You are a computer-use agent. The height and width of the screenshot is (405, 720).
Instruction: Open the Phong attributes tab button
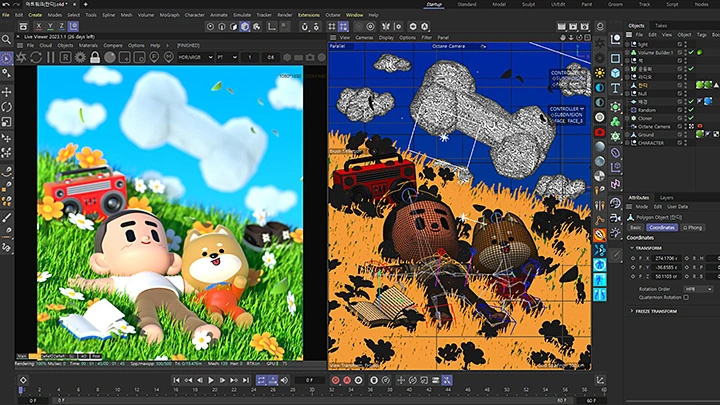tap(692, 228)
